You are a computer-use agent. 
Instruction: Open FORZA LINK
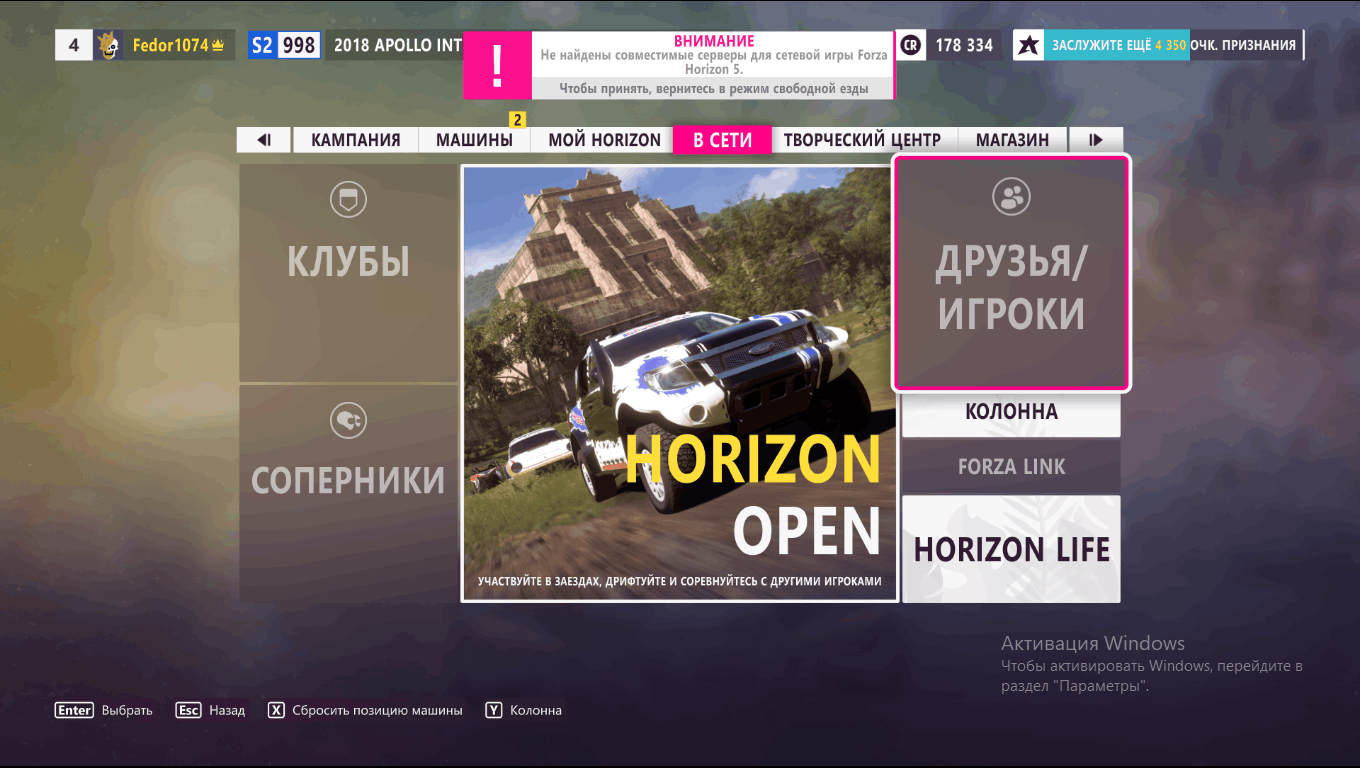tap(1011, 466)
